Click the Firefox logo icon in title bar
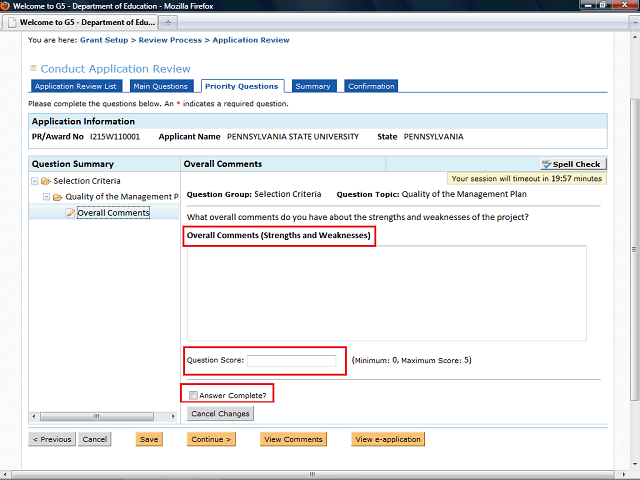640x480 pixels. click(x=5, y=5)
